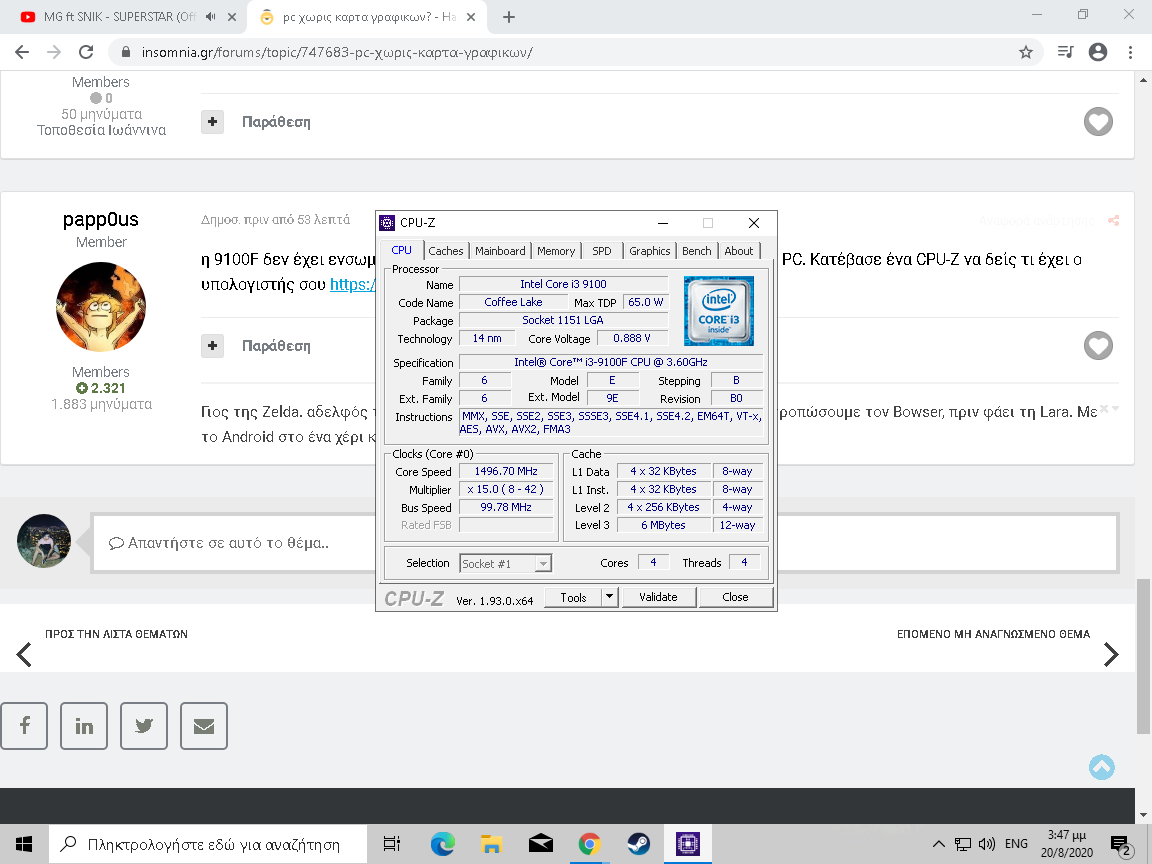Reload the insomnia.gr page

click(86, 52)
